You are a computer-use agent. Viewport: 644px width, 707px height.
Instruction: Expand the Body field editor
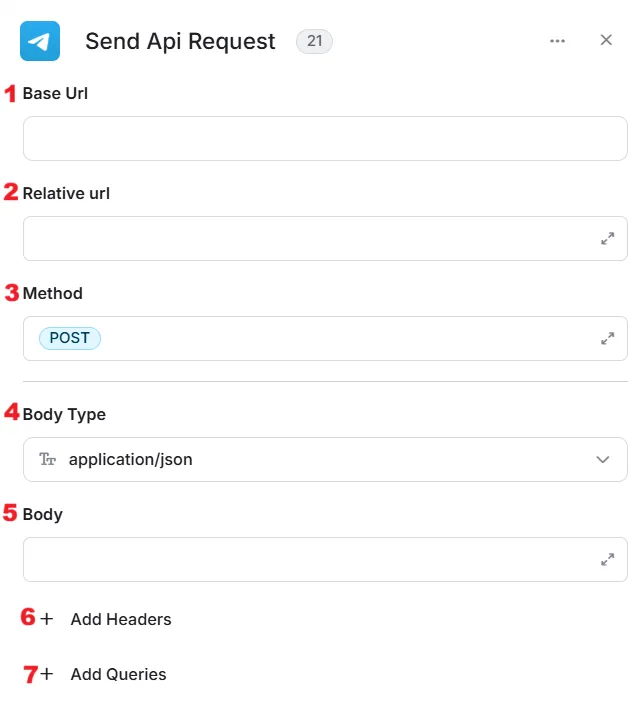pyautogui.click(x=607, y=560)
